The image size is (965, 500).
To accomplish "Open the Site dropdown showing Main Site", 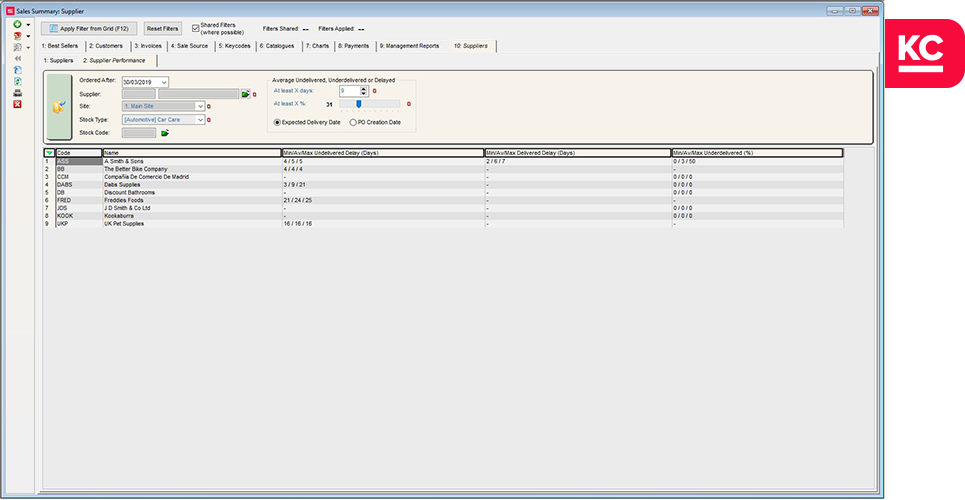I will click(200, 106).
